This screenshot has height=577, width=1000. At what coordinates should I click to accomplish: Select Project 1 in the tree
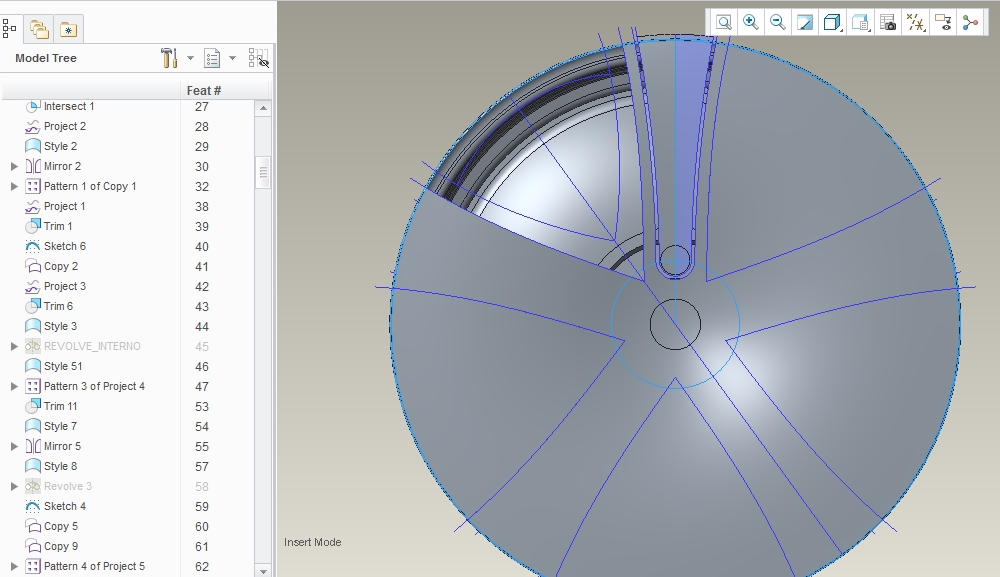(x=64, y=206)
